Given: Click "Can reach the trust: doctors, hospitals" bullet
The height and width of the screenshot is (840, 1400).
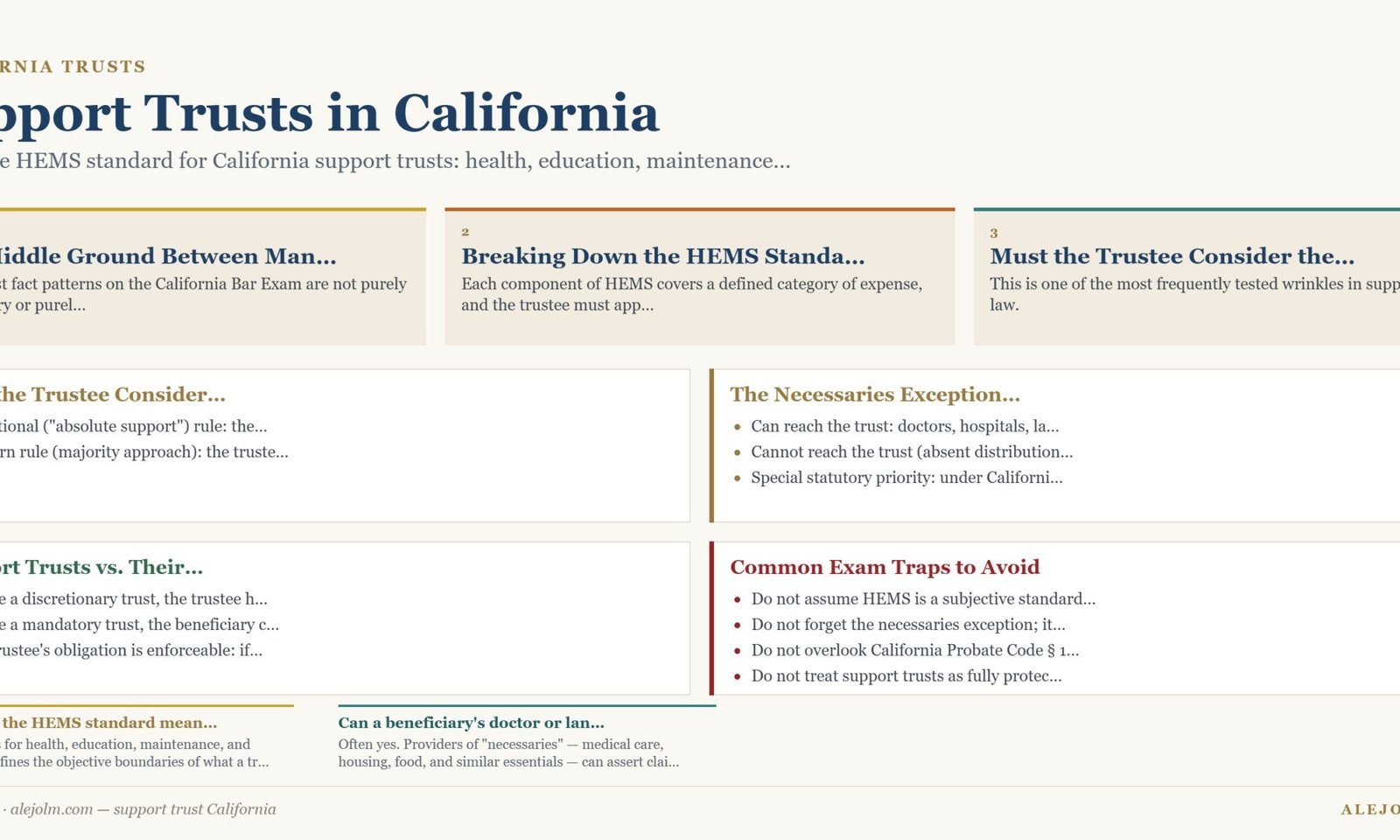Looking at the screenshot, I should (x=905, y=426).
